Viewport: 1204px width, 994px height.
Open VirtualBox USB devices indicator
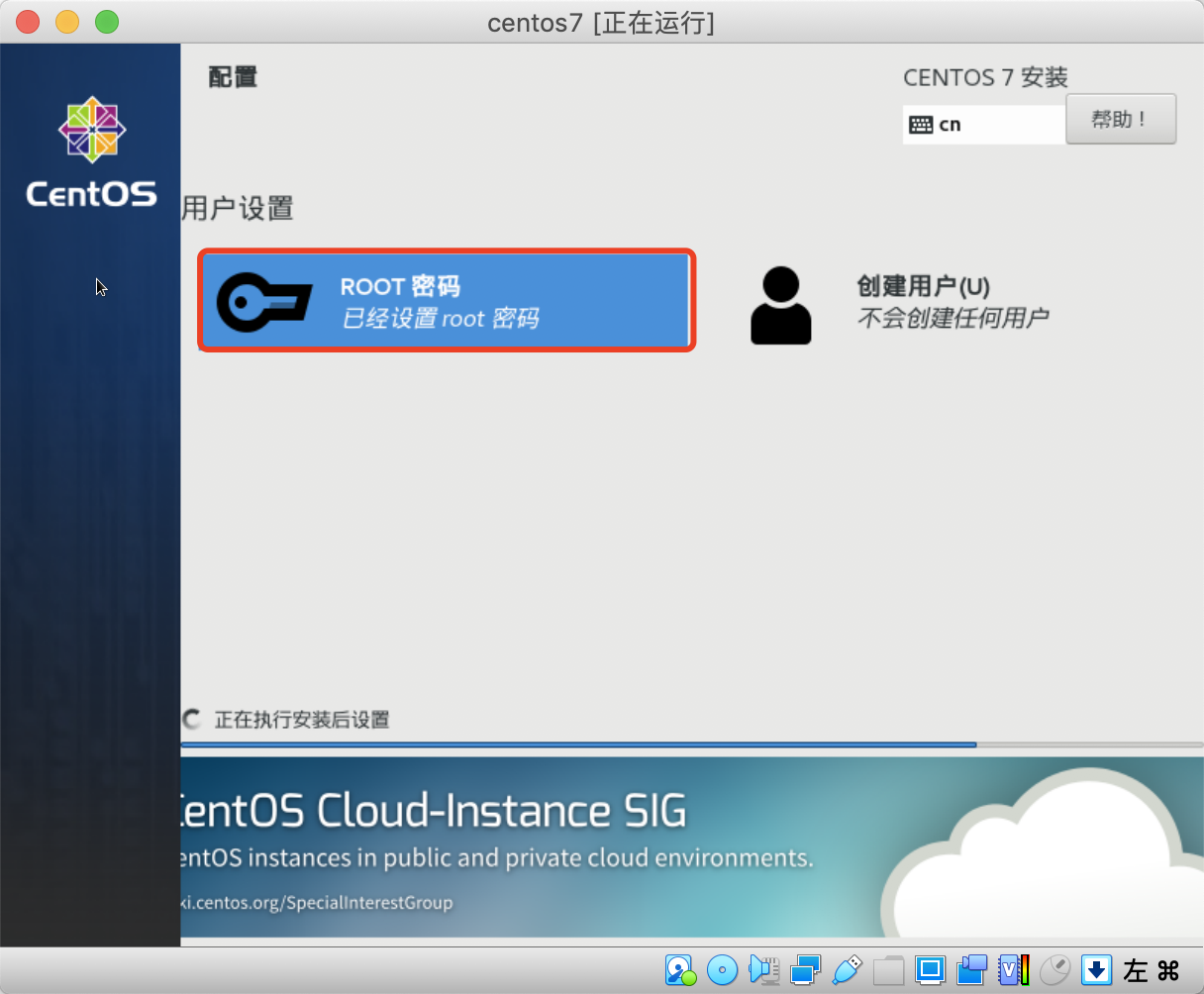pos(847,969)
